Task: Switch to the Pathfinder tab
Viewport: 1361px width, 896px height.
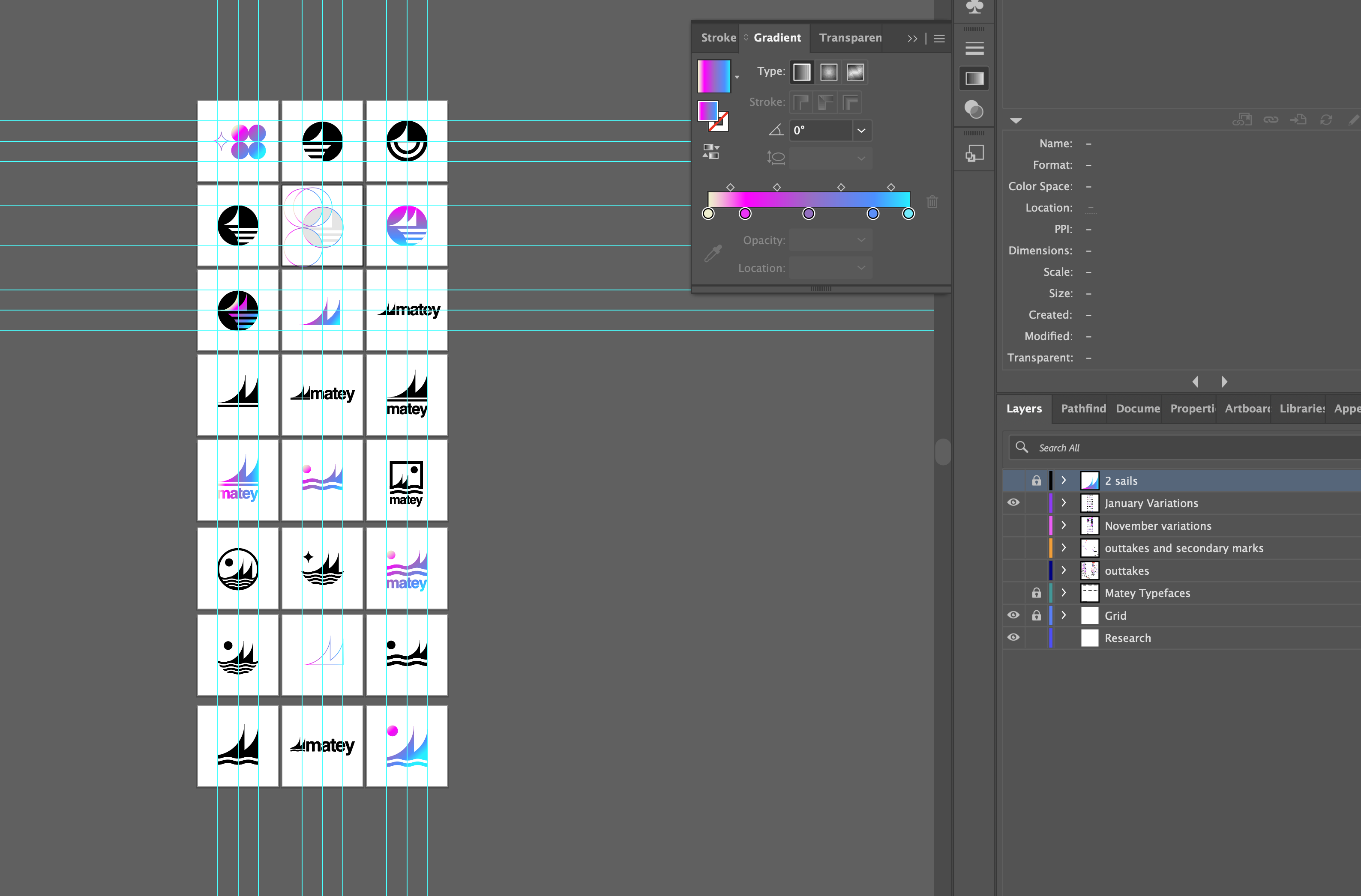Action: [x=1083, y=409]
